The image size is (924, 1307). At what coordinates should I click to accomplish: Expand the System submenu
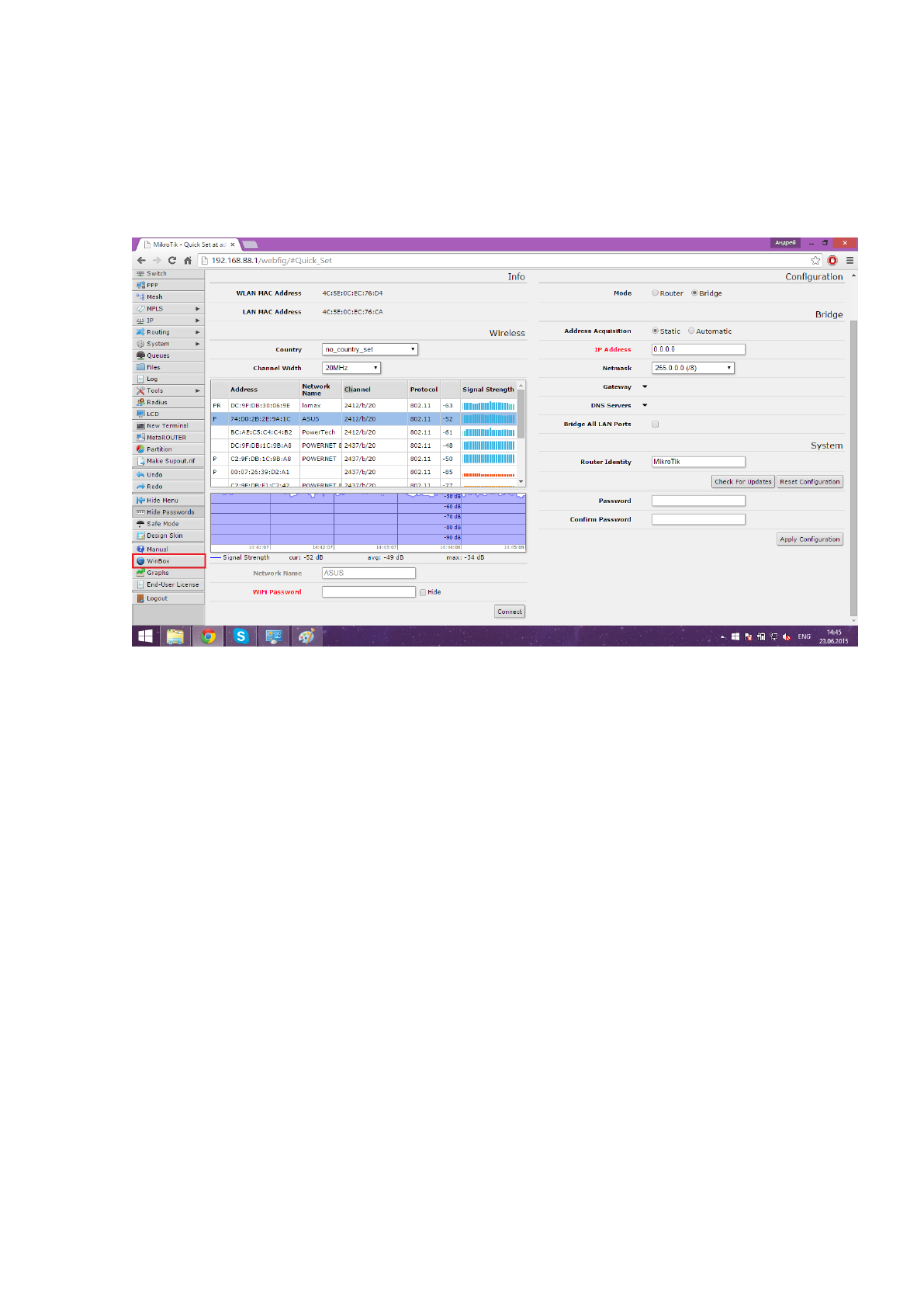point(168,343)
